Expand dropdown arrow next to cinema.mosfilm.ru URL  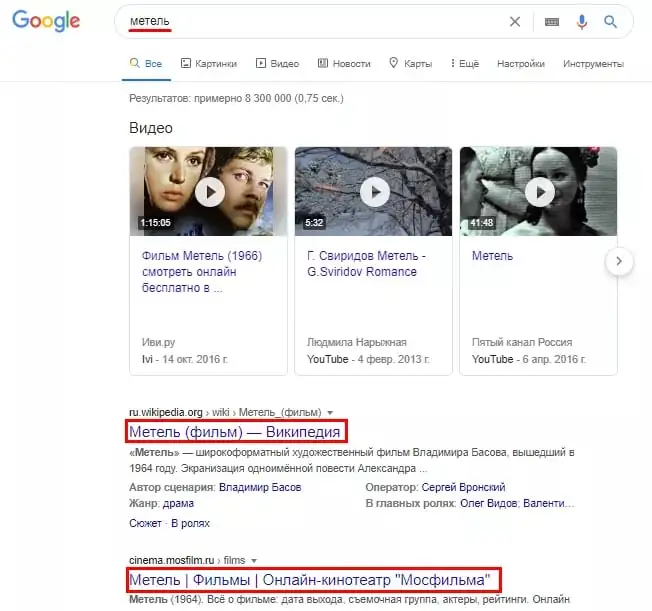point(254,561)
